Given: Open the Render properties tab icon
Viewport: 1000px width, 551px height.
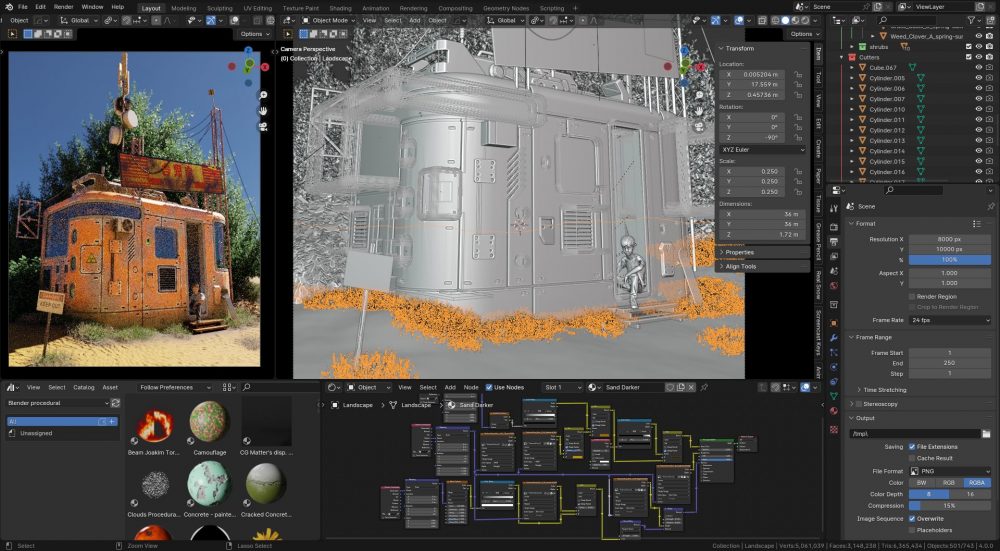Looking at the screenshot, I should (x=834, y=227).
